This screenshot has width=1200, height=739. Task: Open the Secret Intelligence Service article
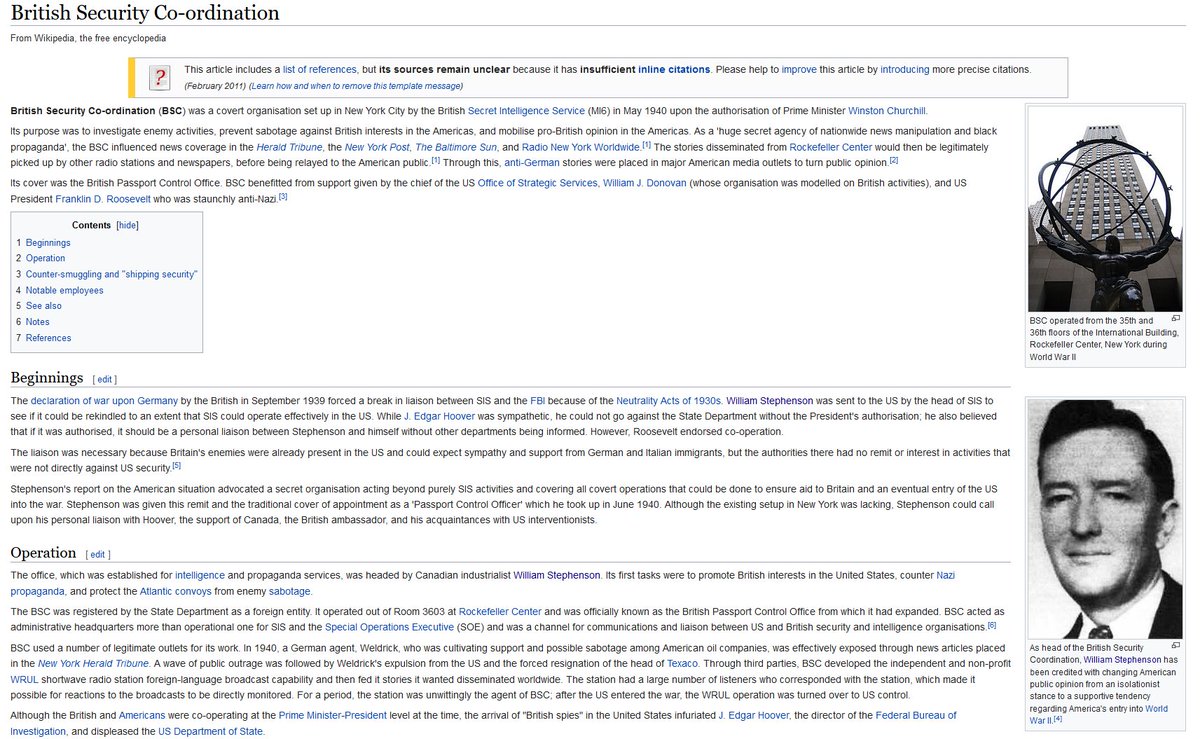525,111
